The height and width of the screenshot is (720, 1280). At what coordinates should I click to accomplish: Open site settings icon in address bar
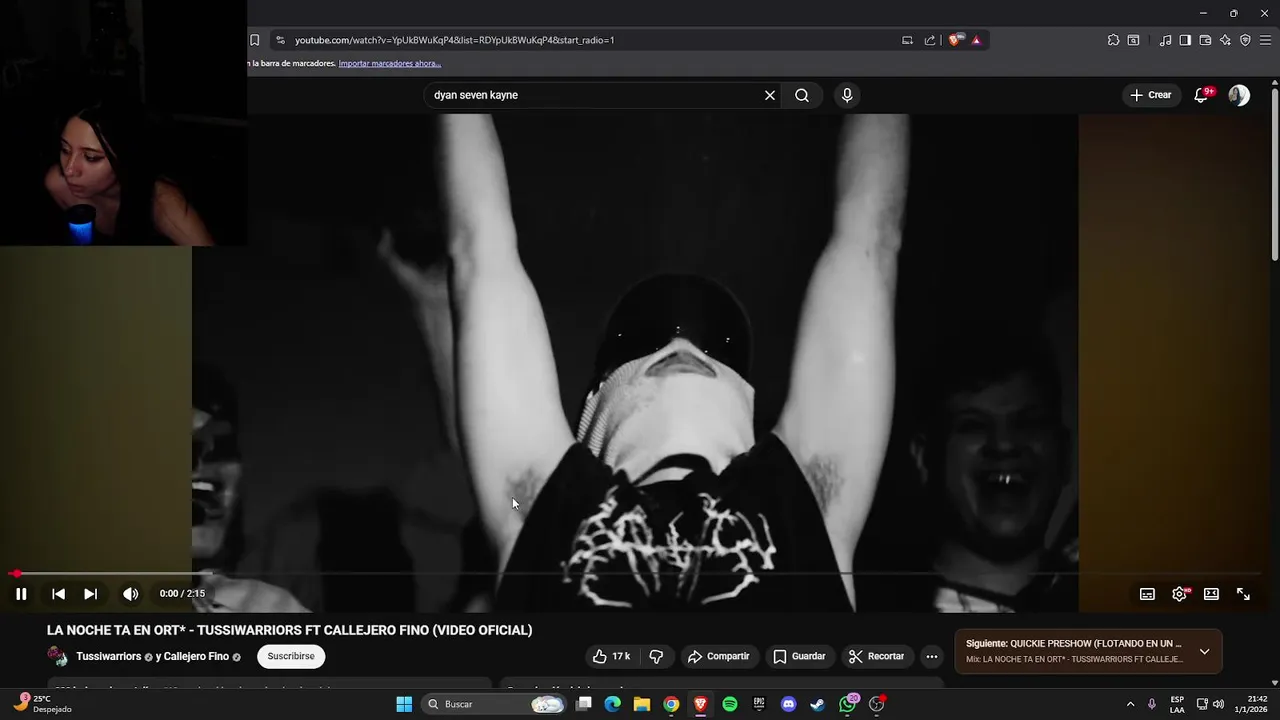(280, 40)
